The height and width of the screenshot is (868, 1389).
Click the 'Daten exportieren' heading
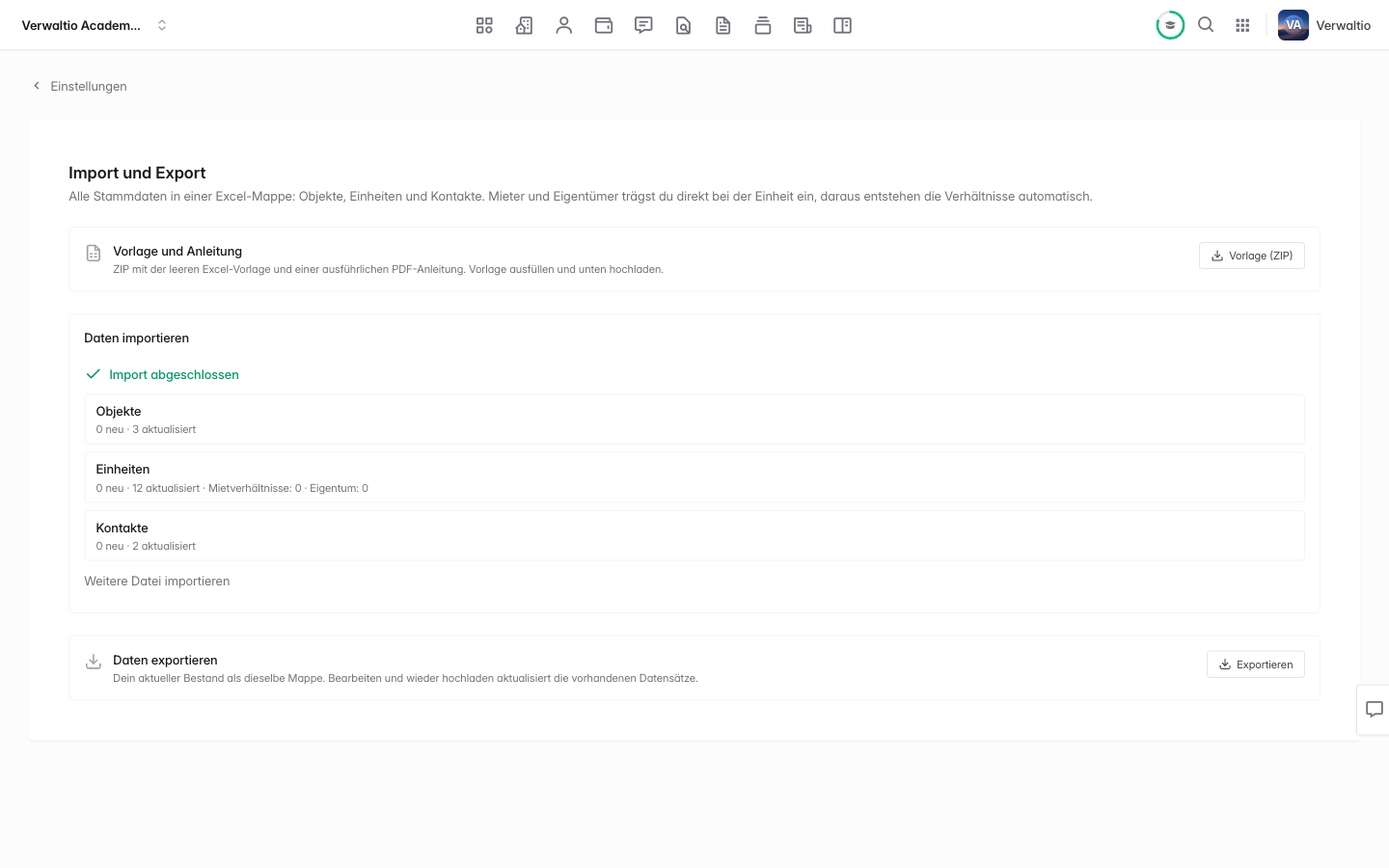[165, 661]
